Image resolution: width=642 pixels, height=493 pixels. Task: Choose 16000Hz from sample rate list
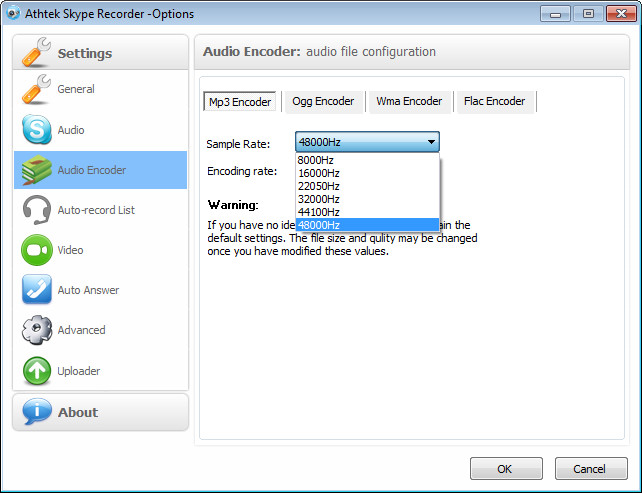367,173
